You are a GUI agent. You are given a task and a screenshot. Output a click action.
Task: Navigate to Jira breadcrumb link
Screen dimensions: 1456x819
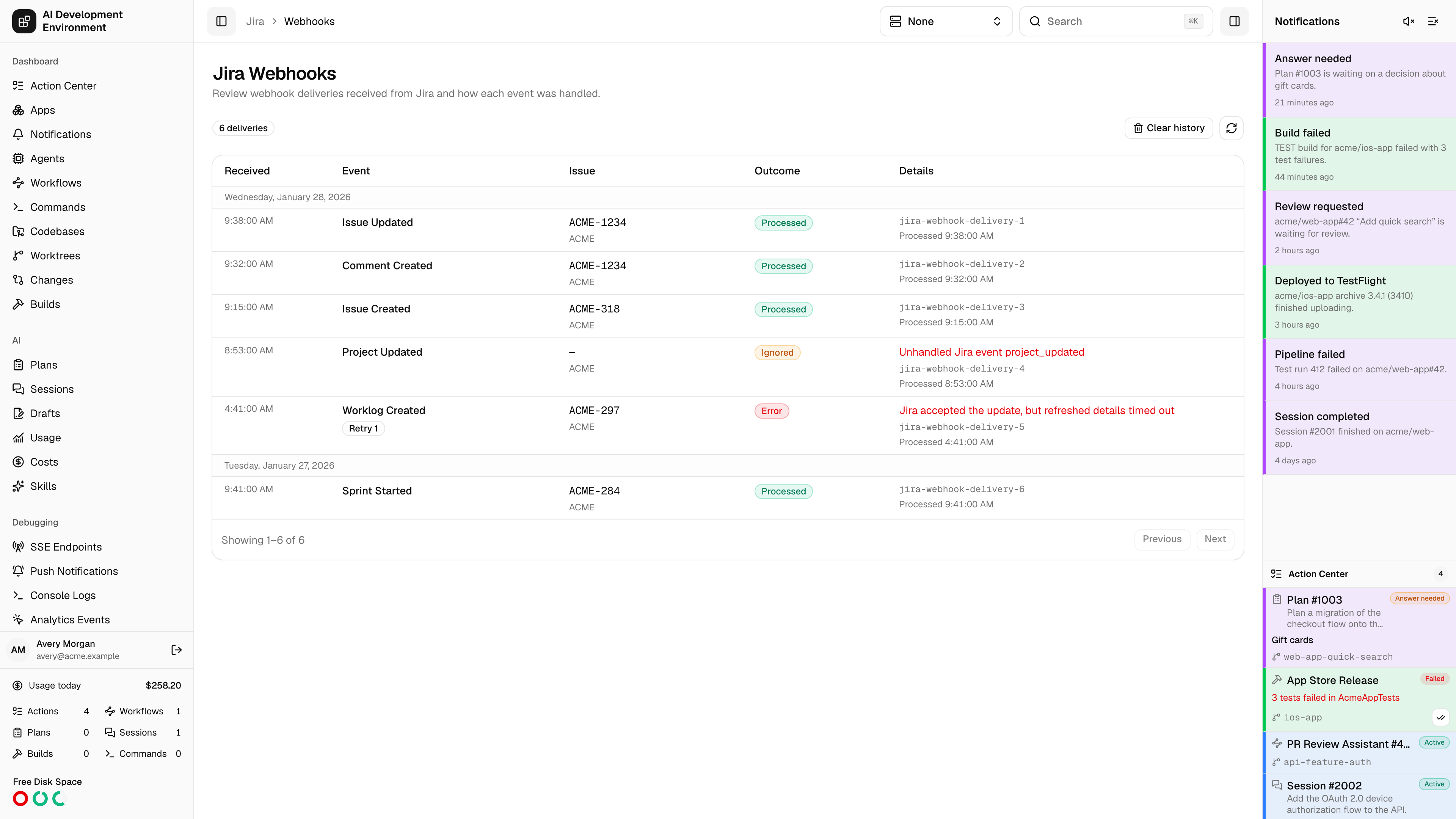(255, 22)
